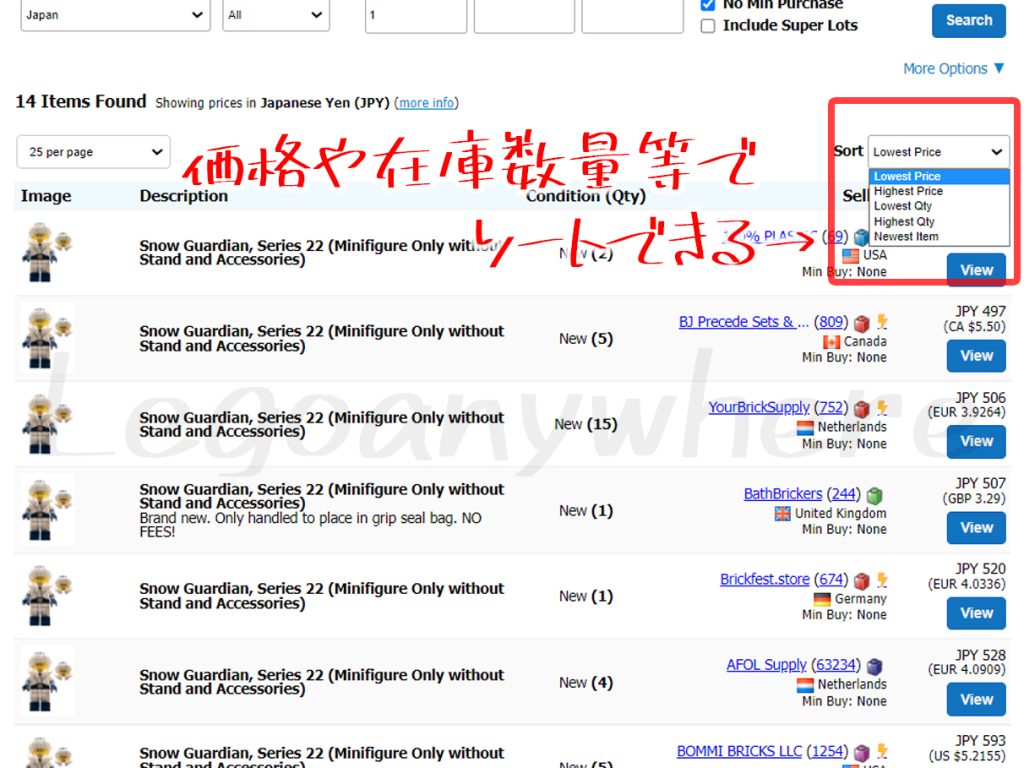Click Snow Guardian thumbnail in BathBrickers row
This screenshot has height=768, width=1024.
[46, 510]
